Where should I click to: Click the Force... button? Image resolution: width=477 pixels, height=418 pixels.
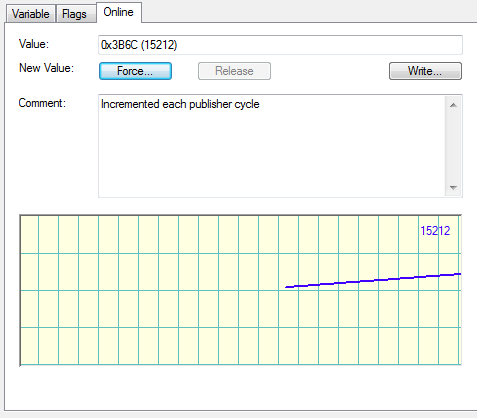[135, 71]
